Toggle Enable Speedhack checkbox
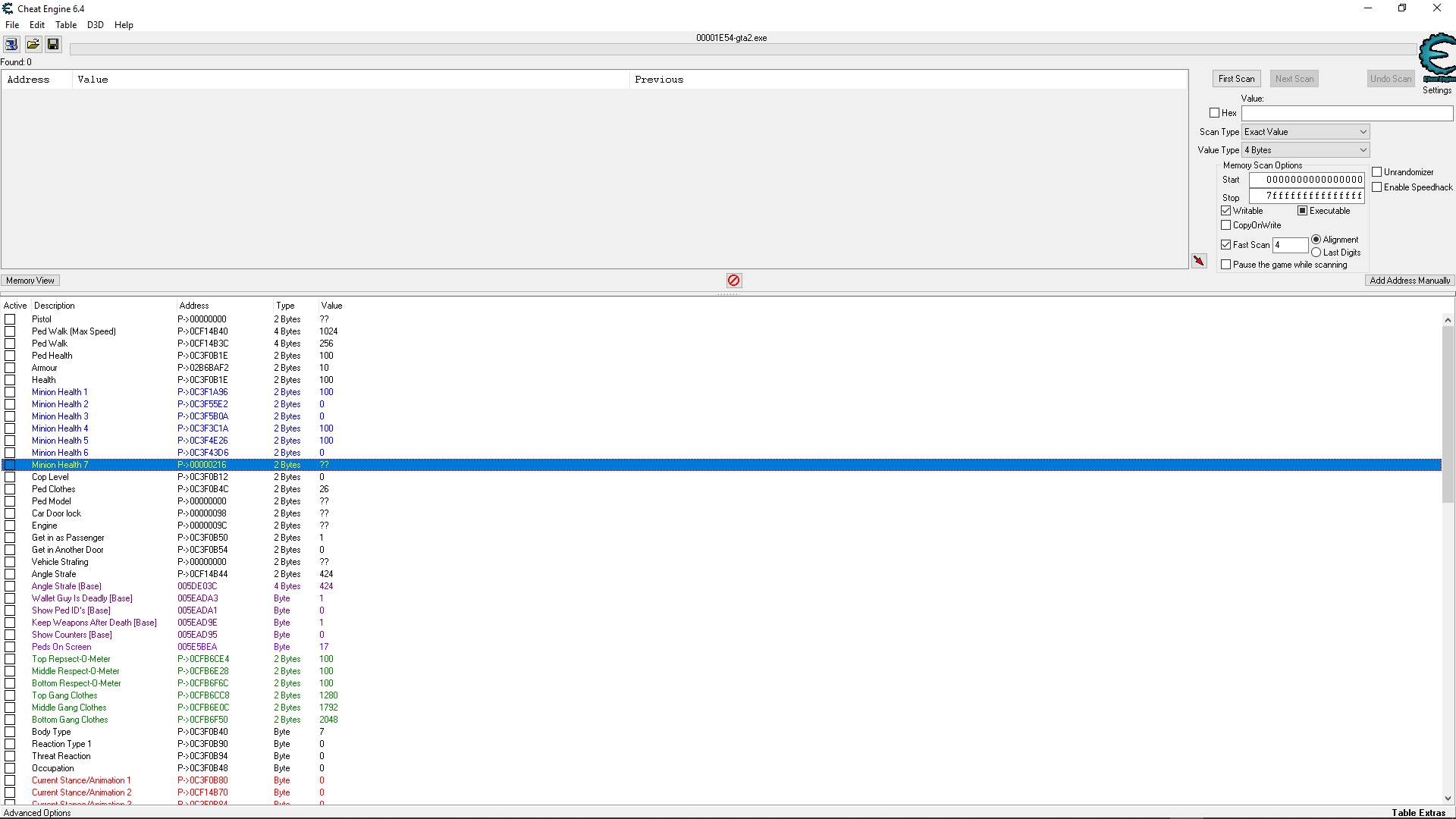This screenshot has height=819, width=1456. pos(1377,187)
